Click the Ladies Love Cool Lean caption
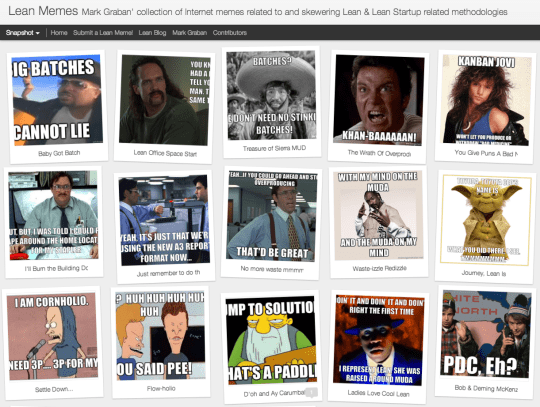The height and width of the screenshot is (407, 540). [378, 393]
